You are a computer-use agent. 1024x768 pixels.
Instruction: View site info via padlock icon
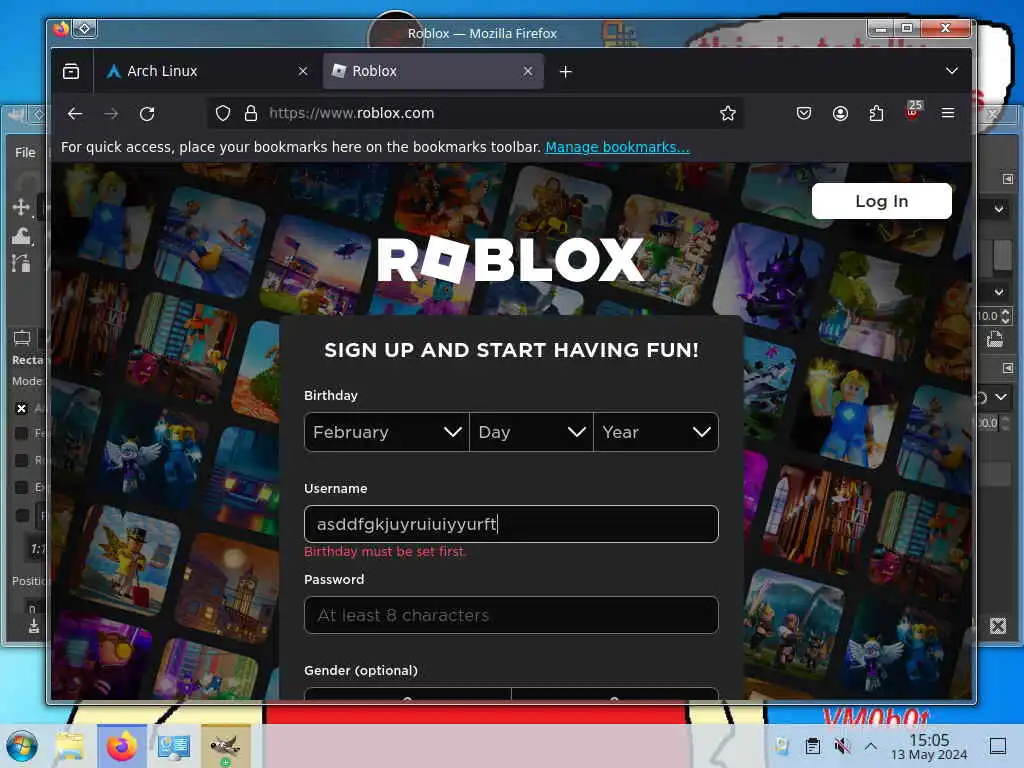point(251,114)
